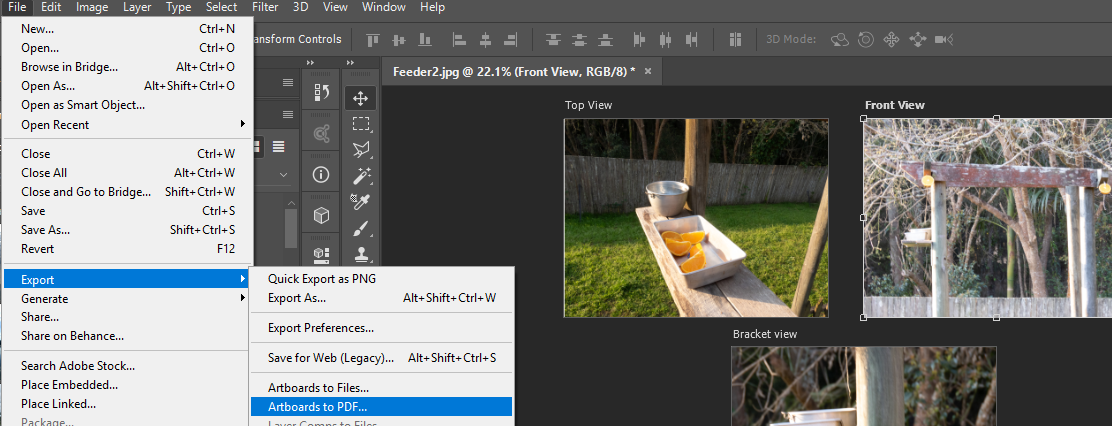Click Align top edges icon

point(373,40)
